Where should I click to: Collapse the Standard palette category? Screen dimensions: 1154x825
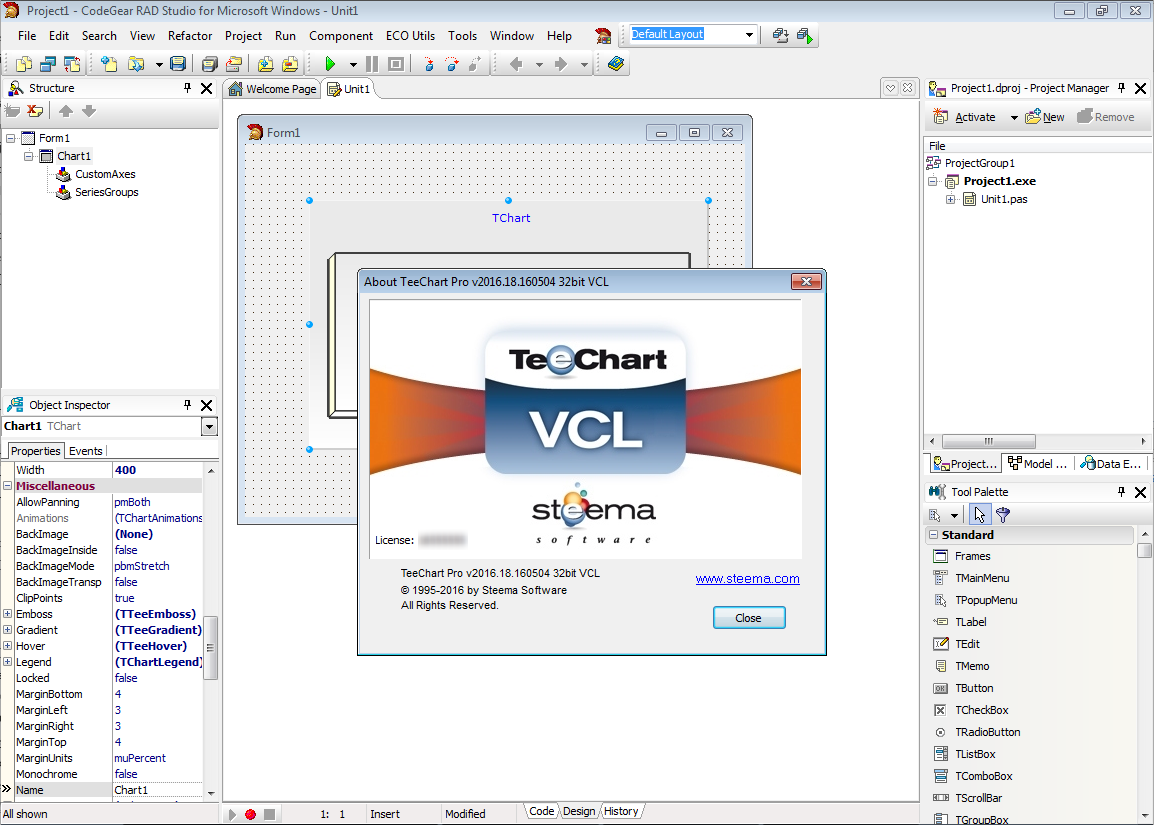pyautogui.click(x=933, y=535)
